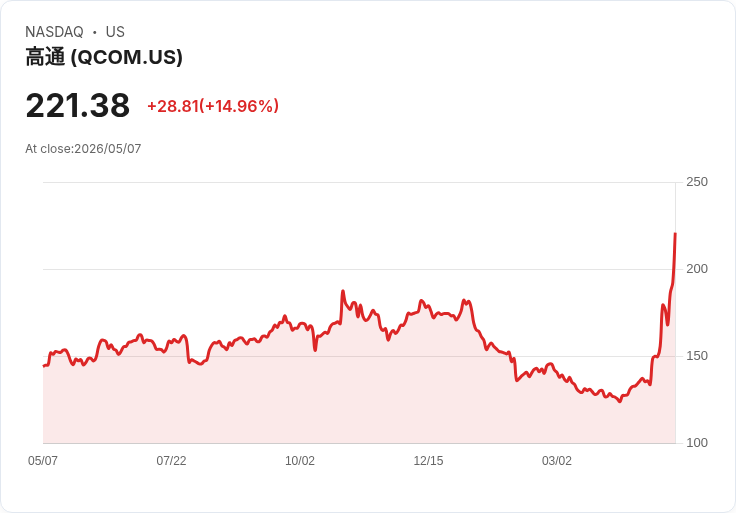Viewport: 736px width, 513px height.
Task: Click the +28.81(+14.96%) change value
Action: (x=213, y=106)
